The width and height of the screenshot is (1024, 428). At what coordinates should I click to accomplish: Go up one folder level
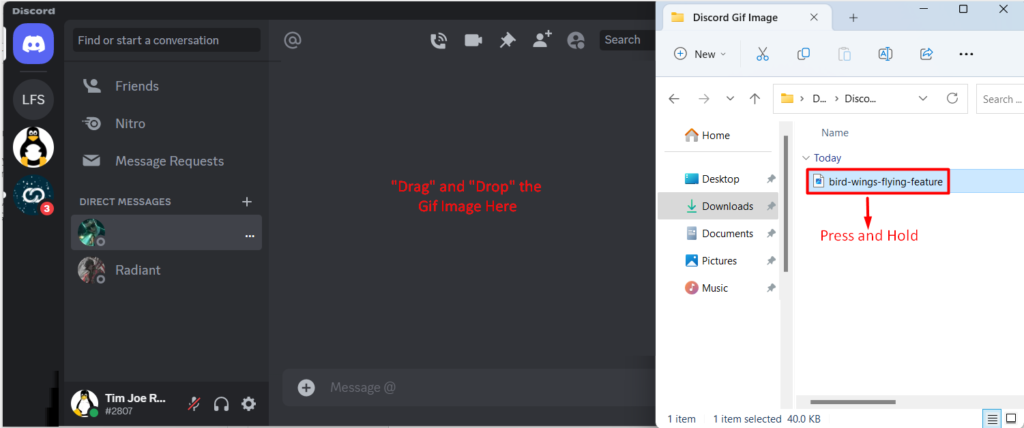coord(755,99)
